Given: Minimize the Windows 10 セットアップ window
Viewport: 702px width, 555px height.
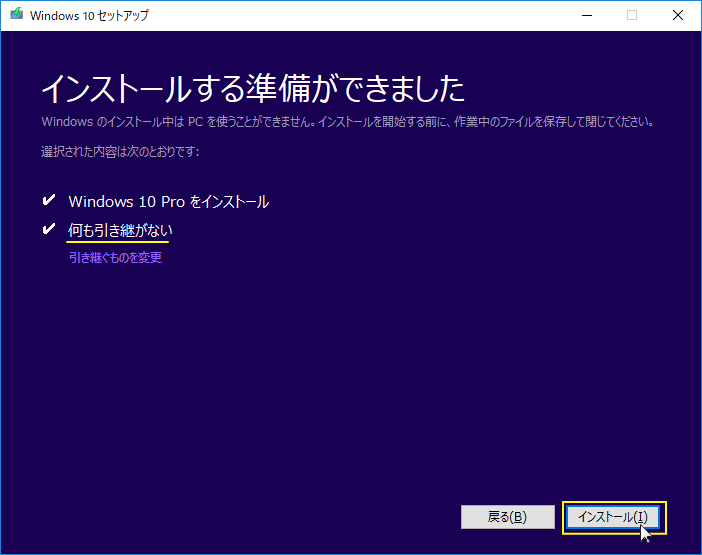Looking at the screenshot, I should pos(587,15).
